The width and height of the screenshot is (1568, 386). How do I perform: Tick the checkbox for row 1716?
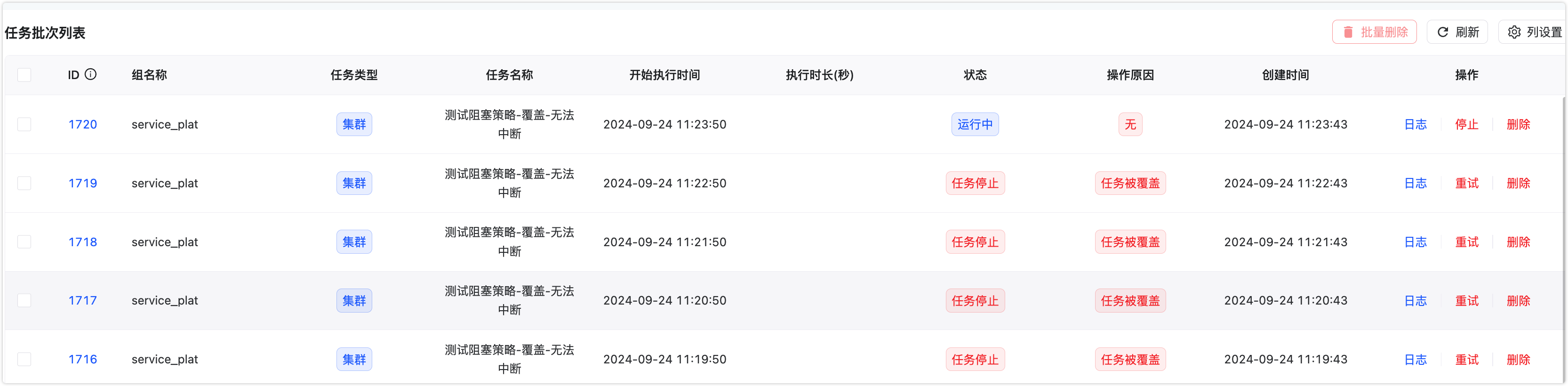coord(24,359)
